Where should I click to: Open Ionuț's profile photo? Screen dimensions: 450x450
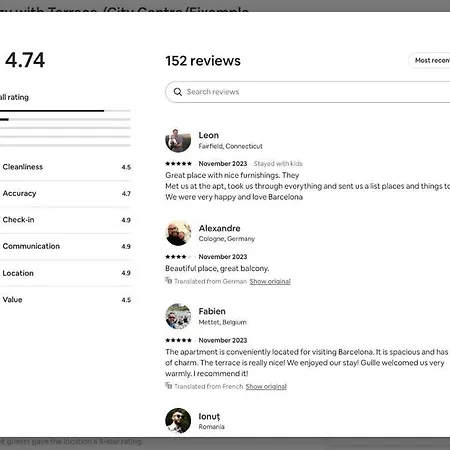click(x=178, y=421)
